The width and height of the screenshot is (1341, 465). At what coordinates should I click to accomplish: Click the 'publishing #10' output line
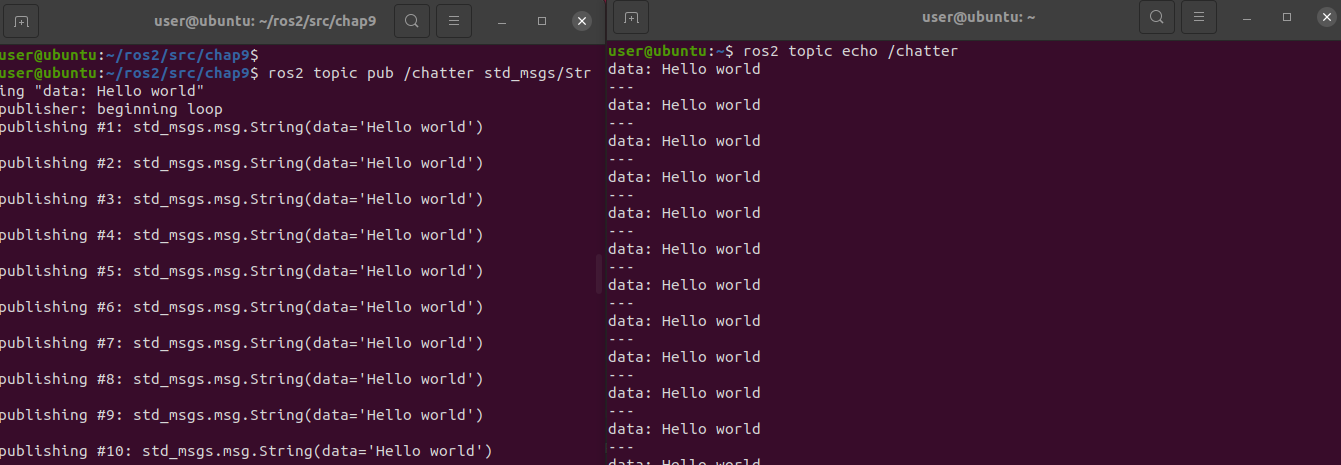(x=247, y=451)
